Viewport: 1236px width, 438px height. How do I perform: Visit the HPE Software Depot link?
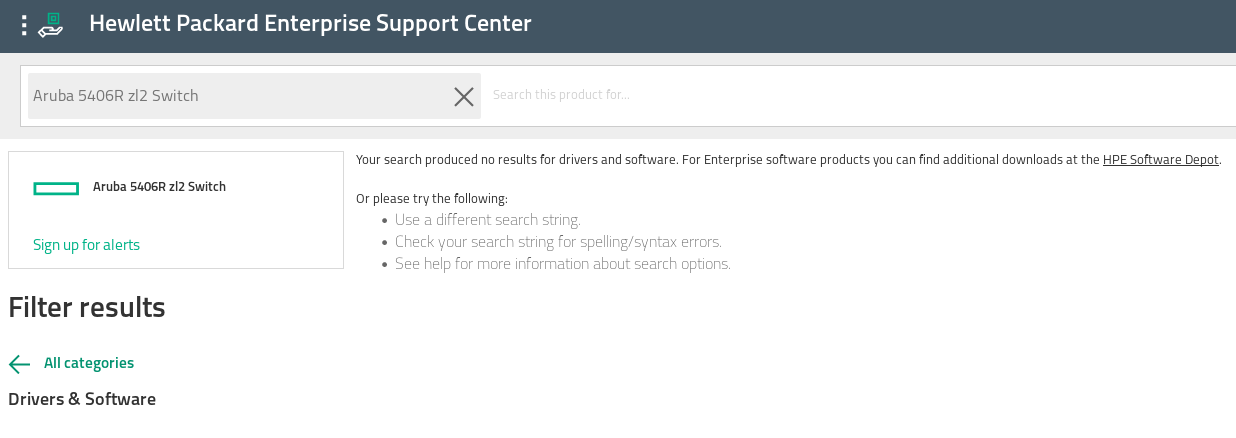point(1160,160)
